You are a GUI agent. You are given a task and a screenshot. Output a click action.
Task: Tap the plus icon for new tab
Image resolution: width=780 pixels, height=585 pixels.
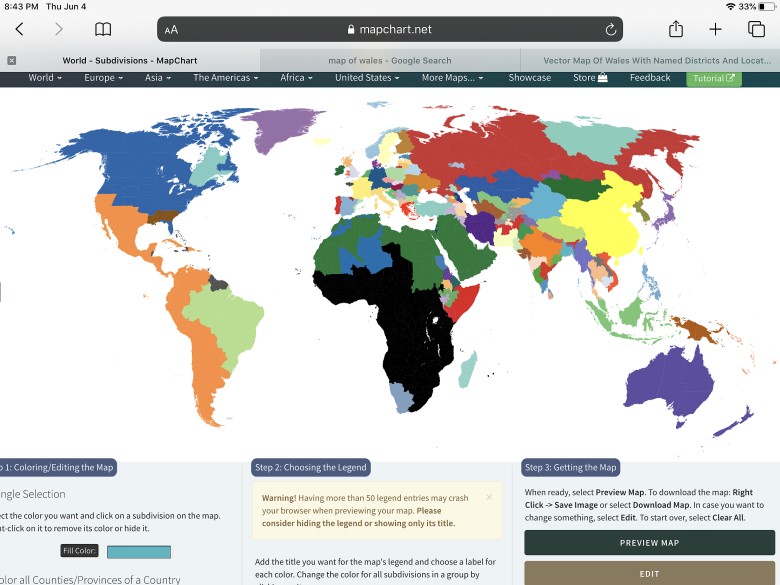tap(715, 30)
